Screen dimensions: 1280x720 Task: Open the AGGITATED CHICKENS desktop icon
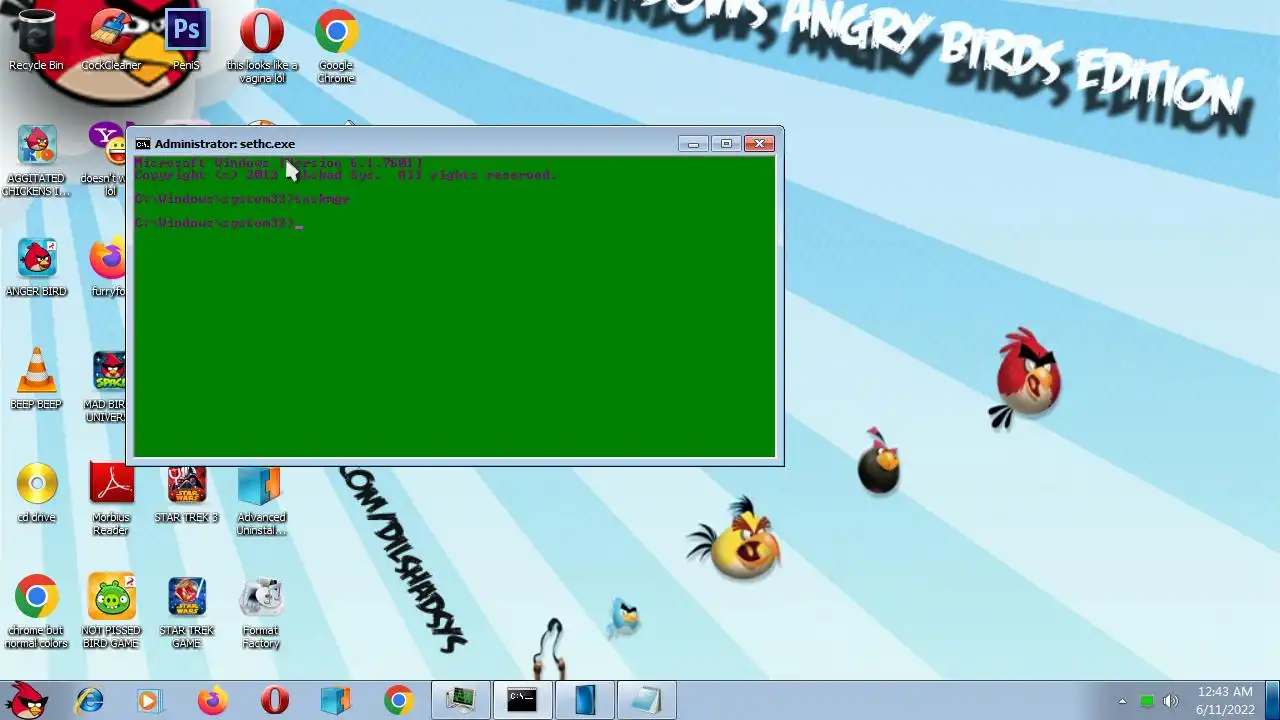click(36, 160)
